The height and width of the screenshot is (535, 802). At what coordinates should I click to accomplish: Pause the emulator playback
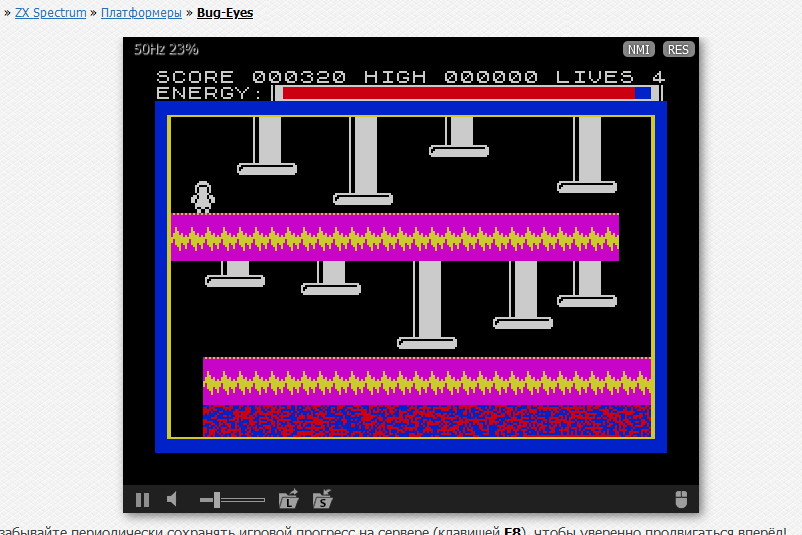142,499
